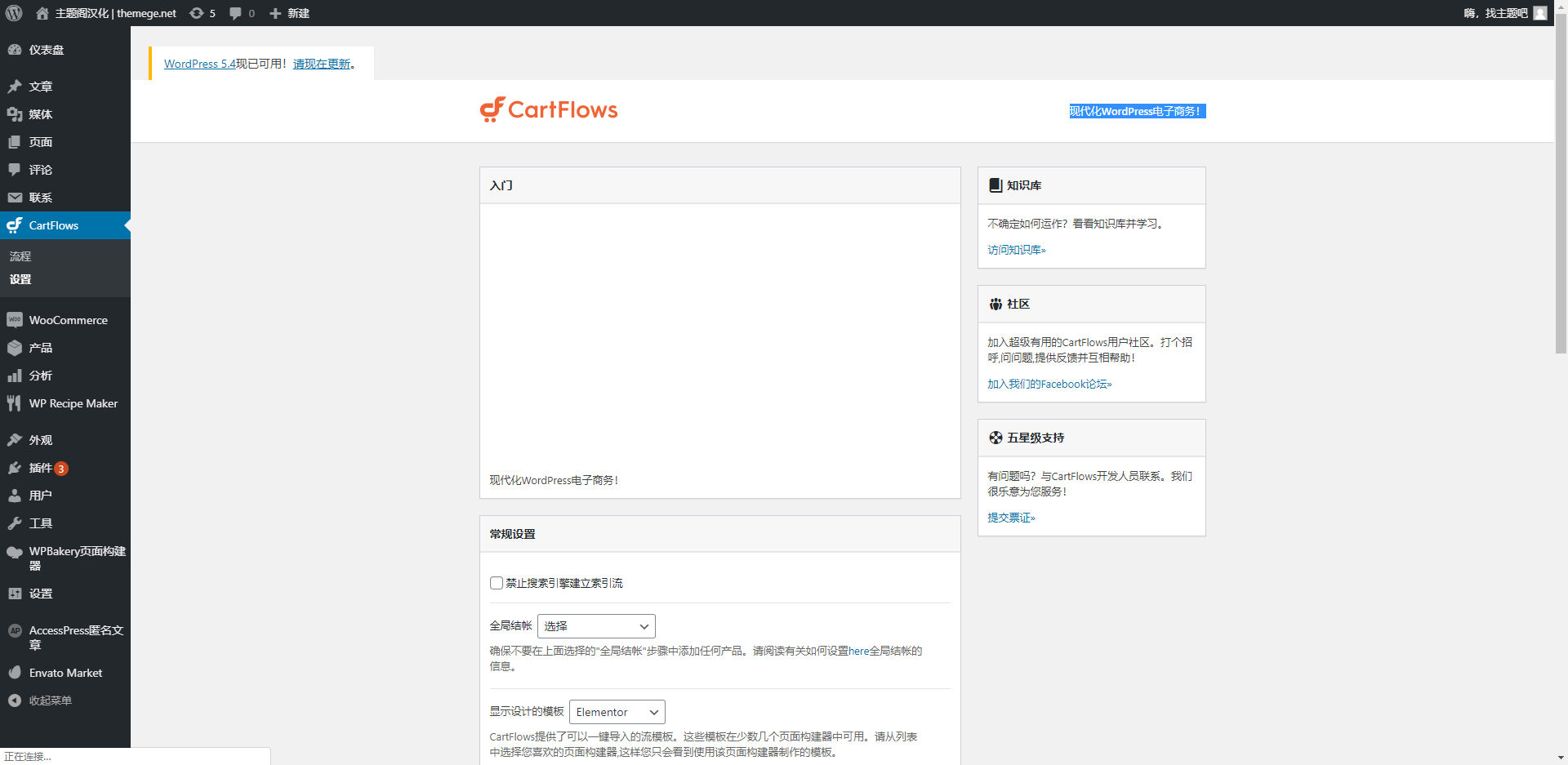Open the 仪表盘 dashboard icon
The width and height of the screenshot is (1568, 765).
click(15, 50)
